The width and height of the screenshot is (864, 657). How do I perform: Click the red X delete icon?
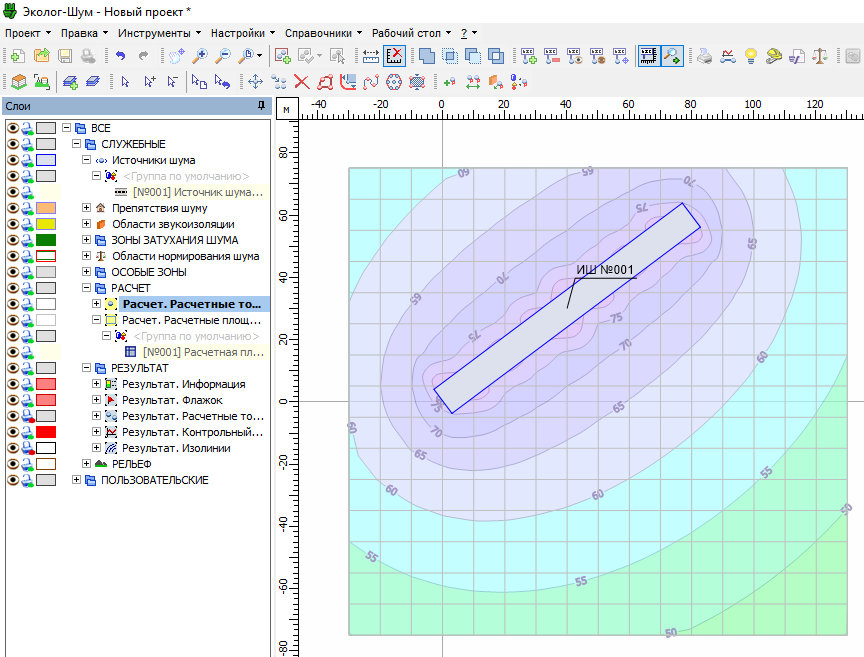301,82
